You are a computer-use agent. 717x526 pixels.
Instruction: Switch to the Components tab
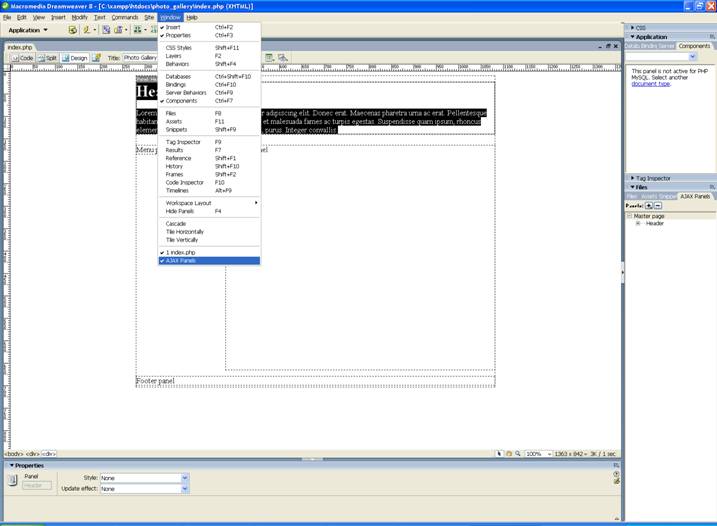tap(694, 46)
